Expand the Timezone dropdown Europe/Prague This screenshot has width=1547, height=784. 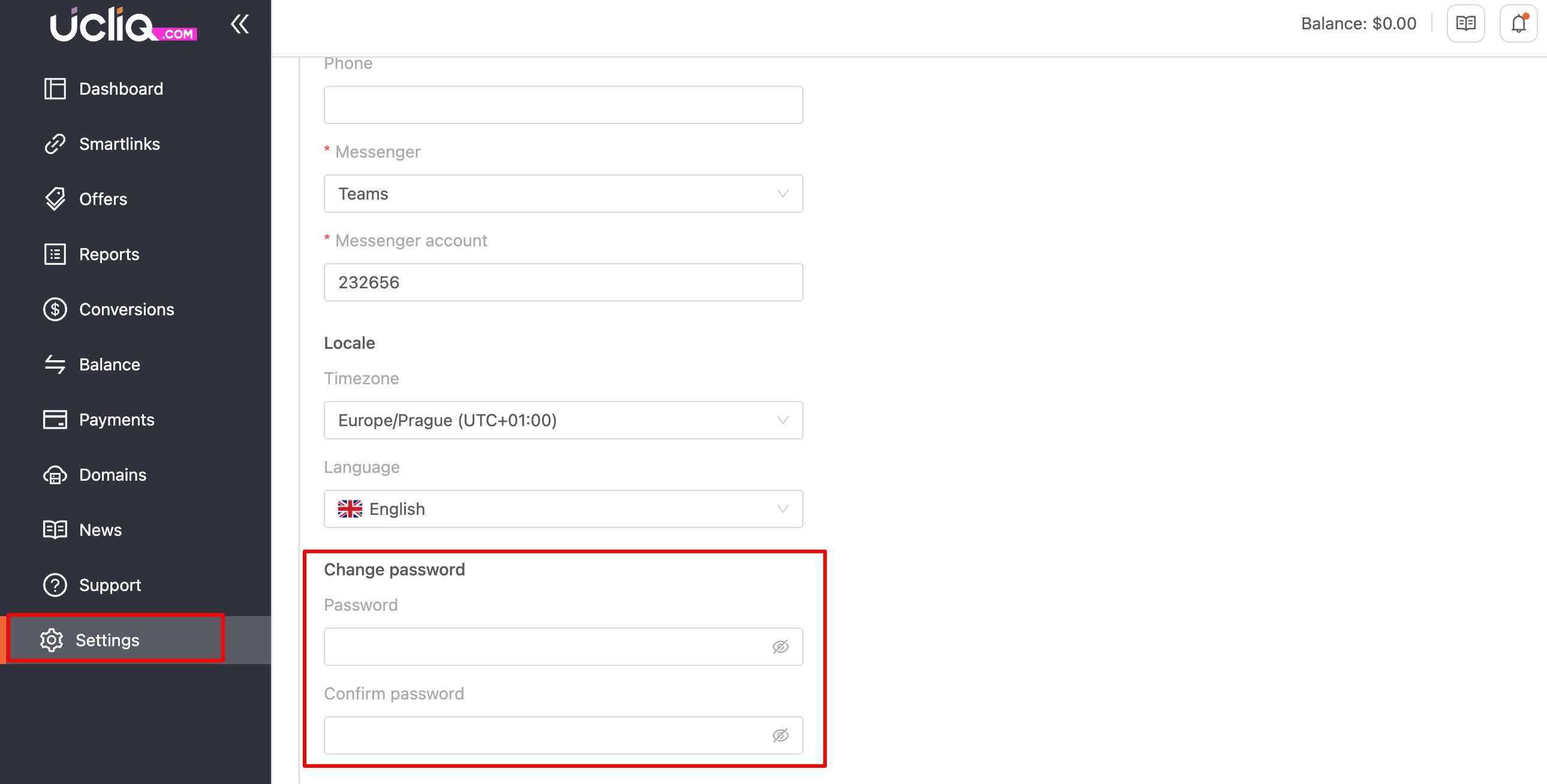pos(562,420)
